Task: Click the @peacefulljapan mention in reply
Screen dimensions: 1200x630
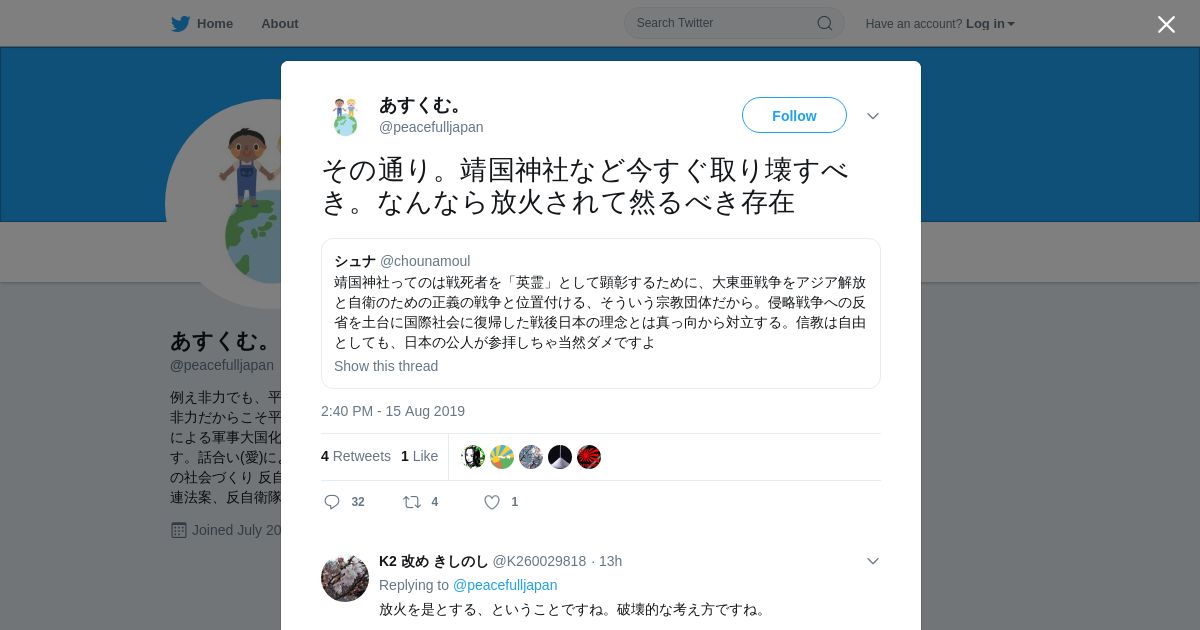Action: click(x=505, y=585)
